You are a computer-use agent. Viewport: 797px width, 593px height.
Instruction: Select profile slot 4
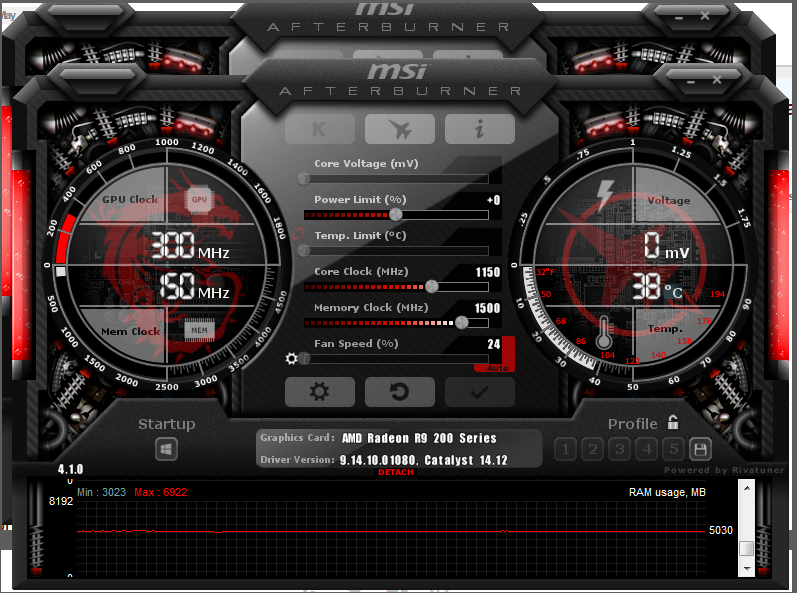(647, 449)
